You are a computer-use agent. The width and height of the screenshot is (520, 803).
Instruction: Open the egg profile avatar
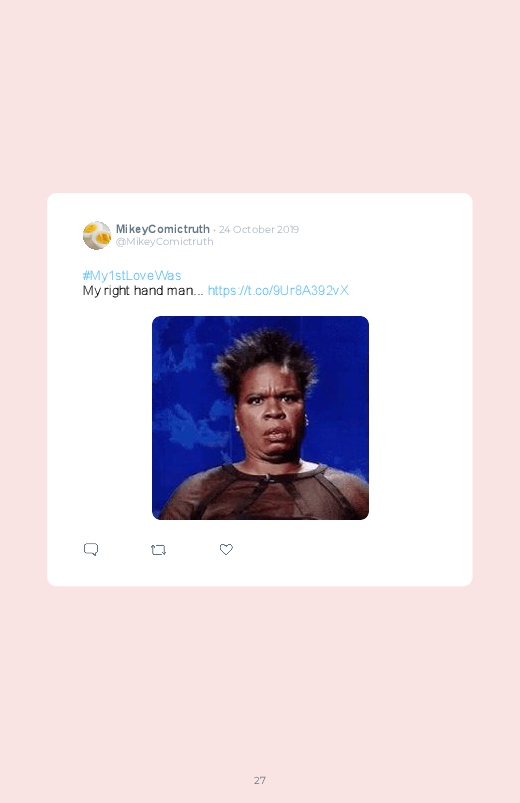tap(97, 236)
